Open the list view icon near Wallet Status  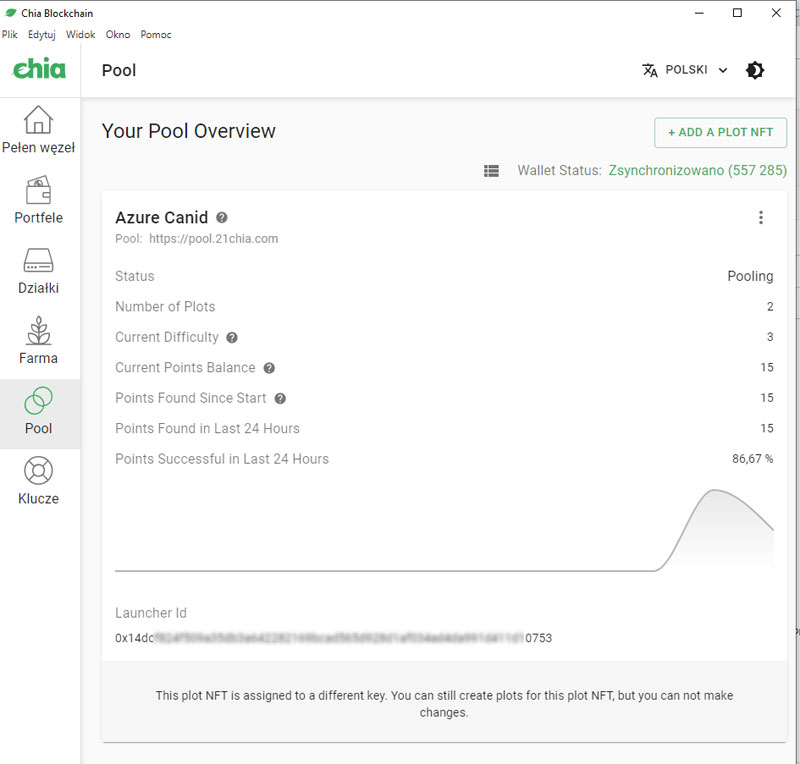point(492,170)
